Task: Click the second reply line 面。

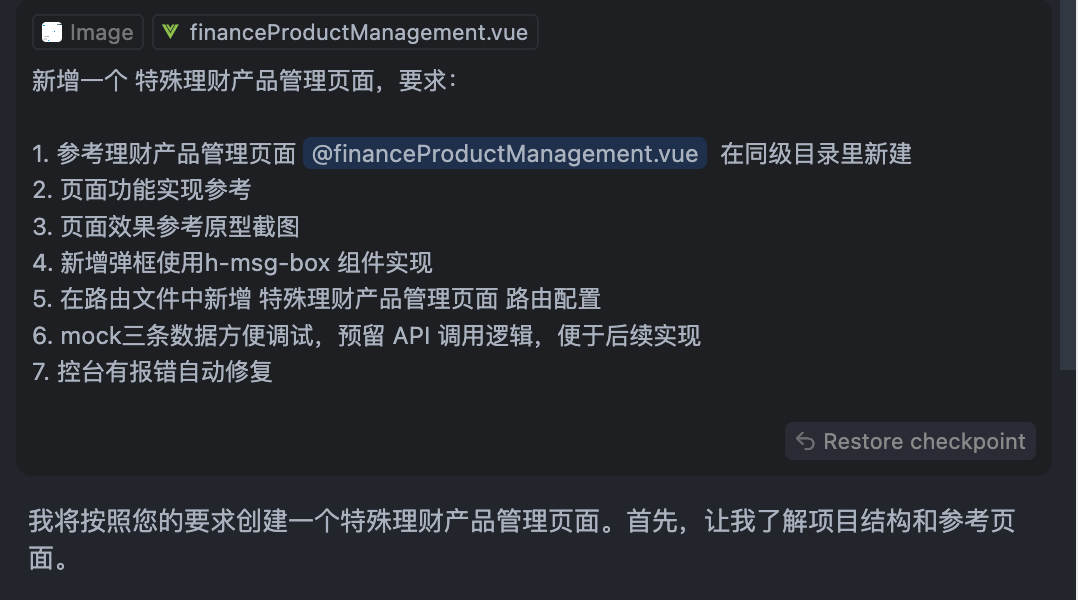Action: pyautogui.click(x=48, y=559)
